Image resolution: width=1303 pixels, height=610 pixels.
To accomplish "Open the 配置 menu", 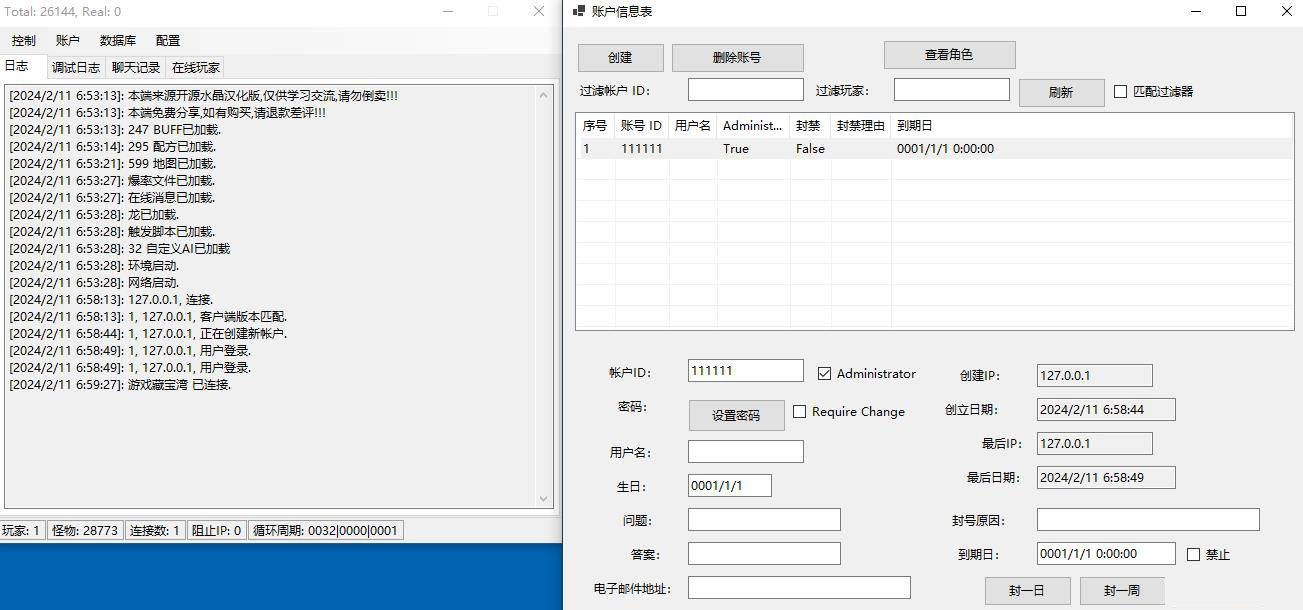I will pos(168,41).
